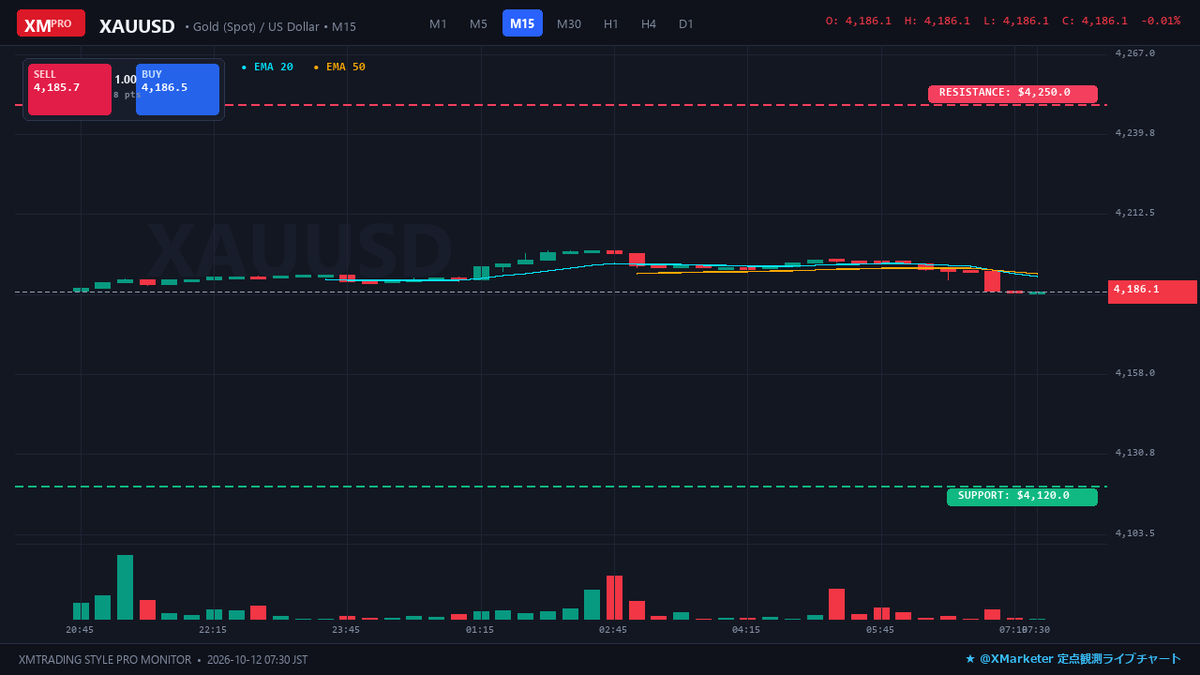The height and width of the screenshot is (675, 1200).
Task: Click the 4,103.5 price axis label
Action: [1135, 533]
